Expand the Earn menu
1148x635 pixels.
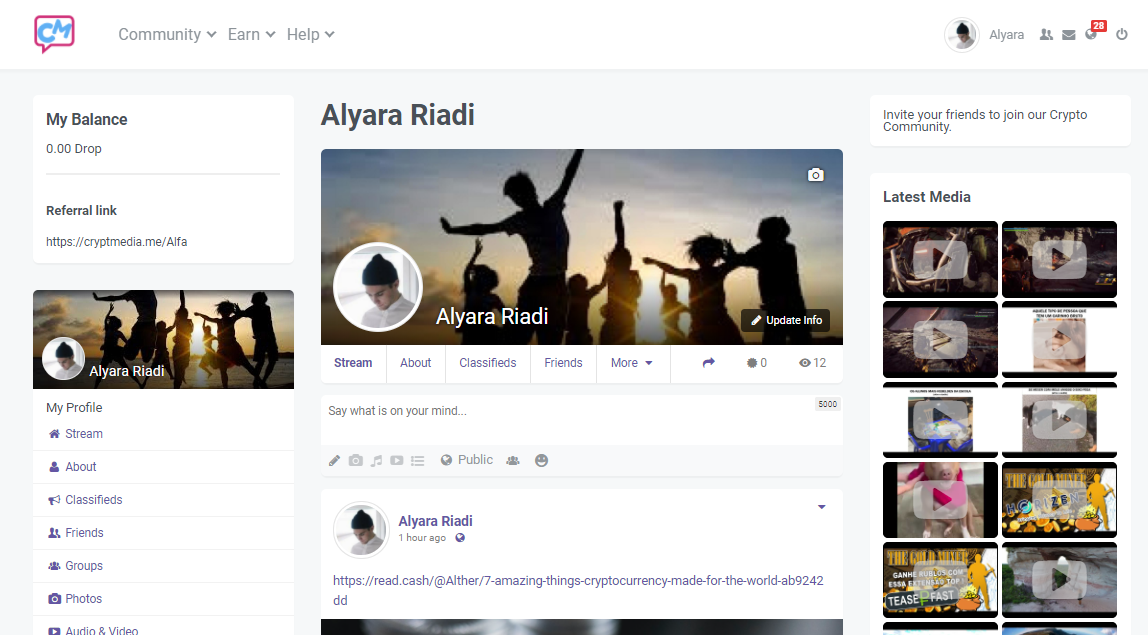click(x=251, y=34)
